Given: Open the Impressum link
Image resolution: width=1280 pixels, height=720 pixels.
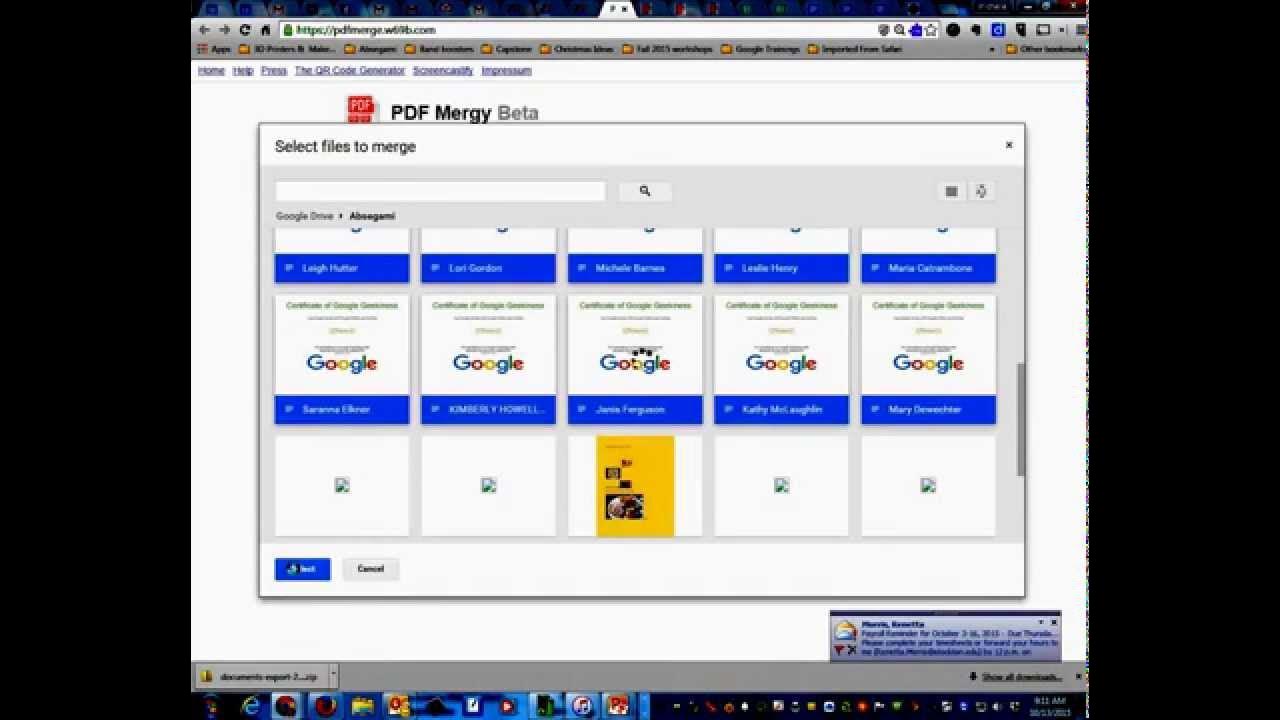Looking at the screenshot, I should pos(506,71).
